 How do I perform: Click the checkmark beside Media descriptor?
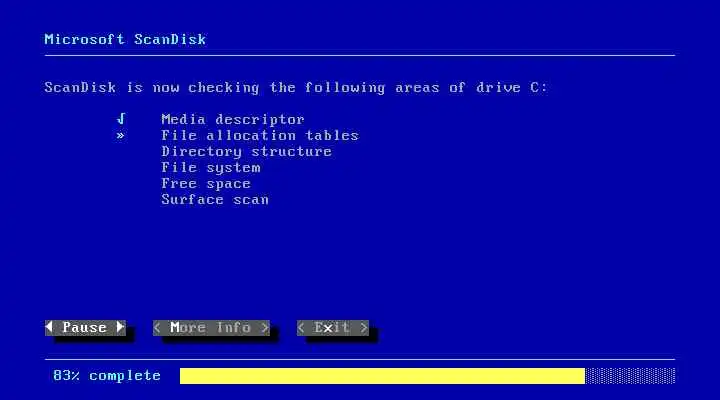click(121, 119)
